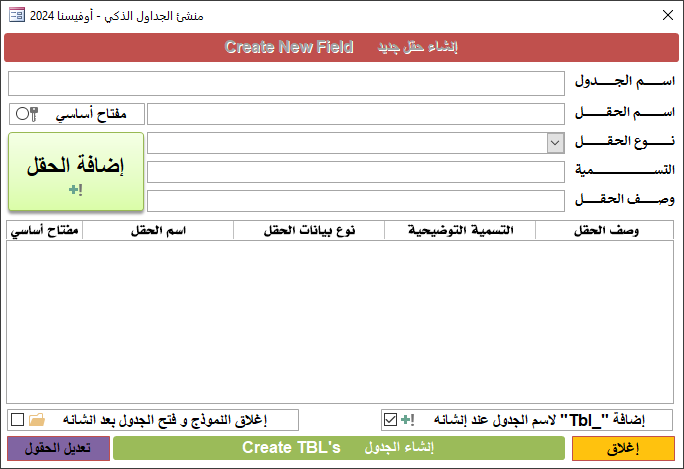Viewport: 684px width, 469px height.
Task: Uncheck the add "Tbl_" prefix checkbox
Action: (390, 419)
